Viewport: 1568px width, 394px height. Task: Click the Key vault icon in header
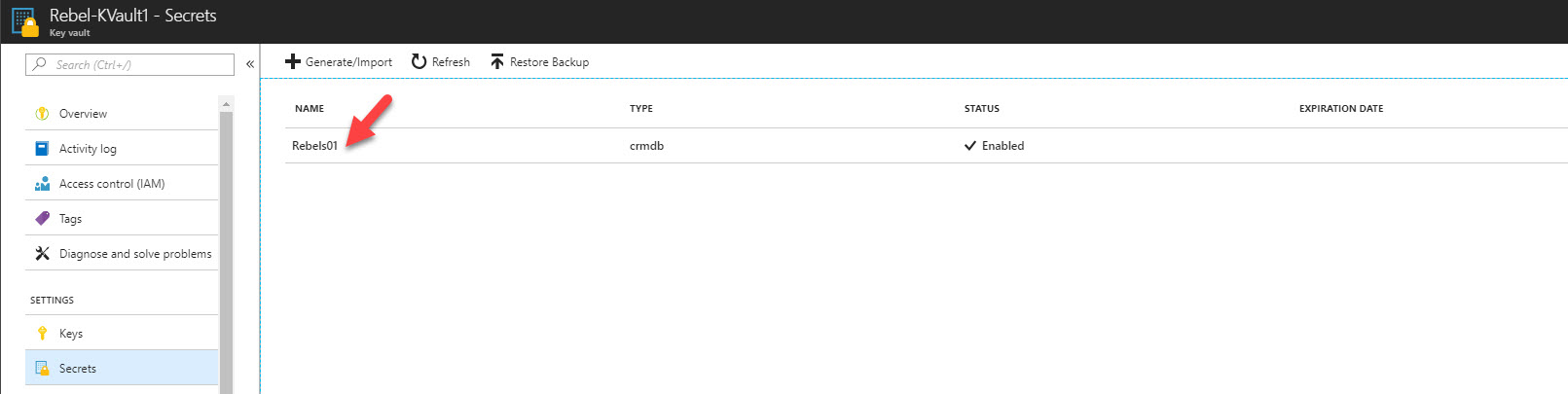[x=24, y=22]
